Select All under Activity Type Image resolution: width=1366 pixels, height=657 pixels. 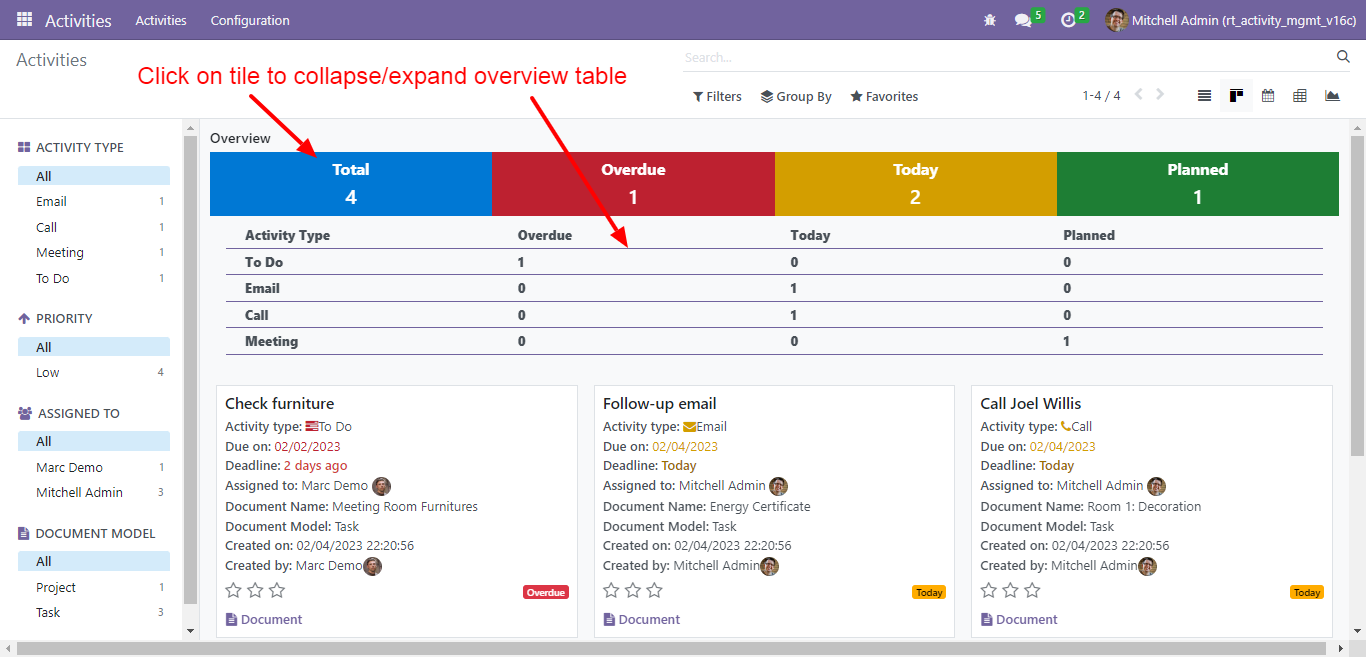coord(94,176)
